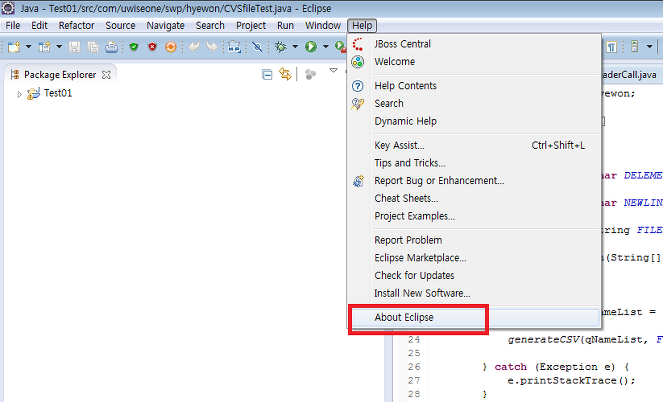Click the Save All icon
663x402 pixels.
(93, 46)
